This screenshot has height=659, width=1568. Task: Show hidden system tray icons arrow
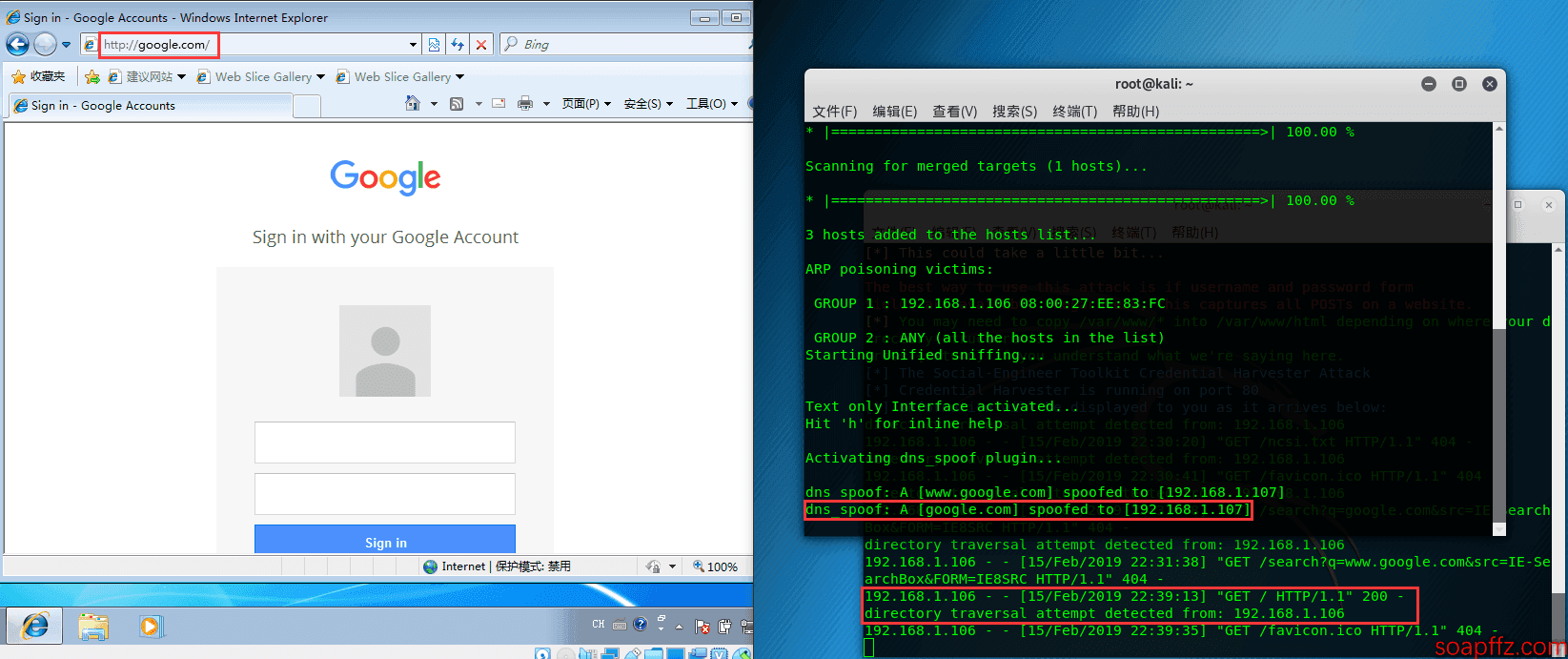point(679,627)
